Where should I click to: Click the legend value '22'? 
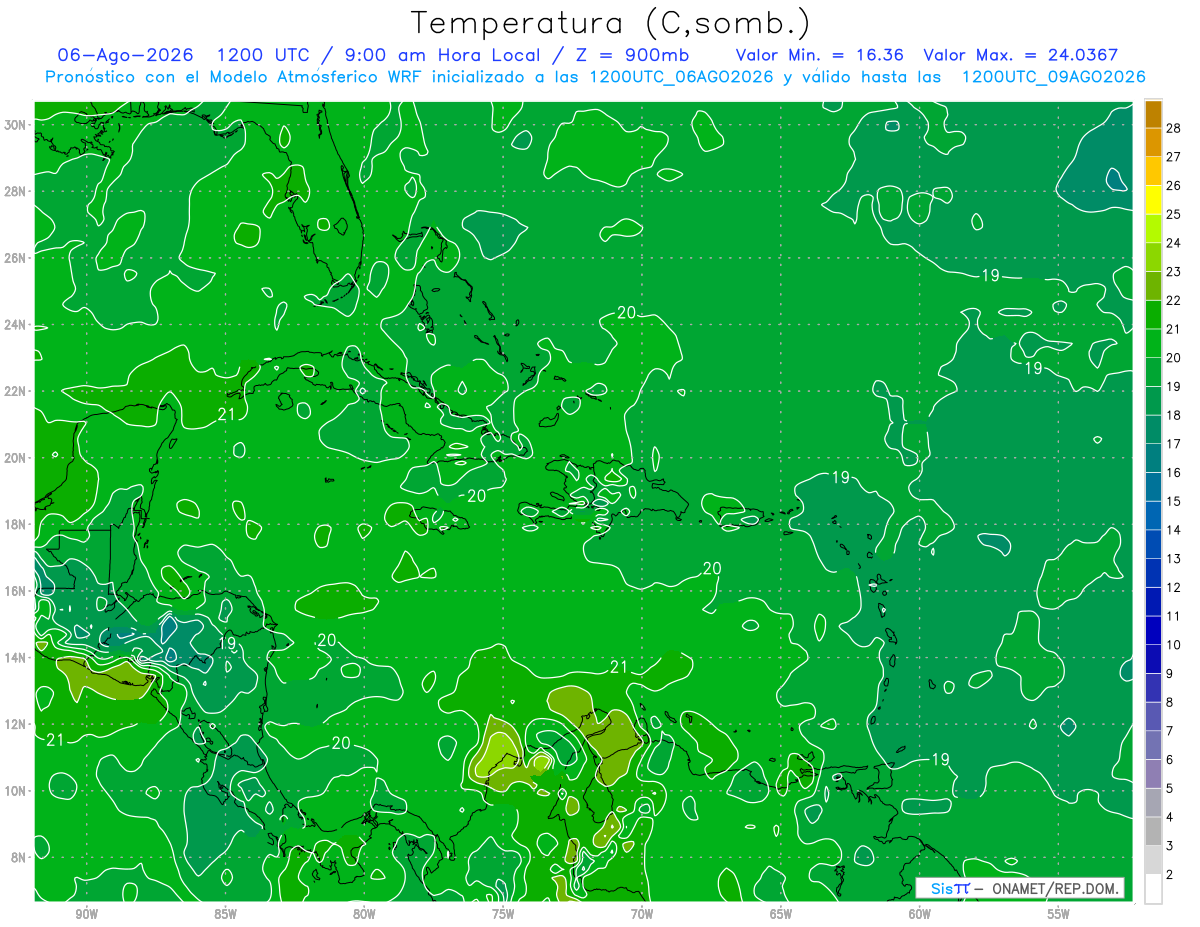tap(1174, 300)
